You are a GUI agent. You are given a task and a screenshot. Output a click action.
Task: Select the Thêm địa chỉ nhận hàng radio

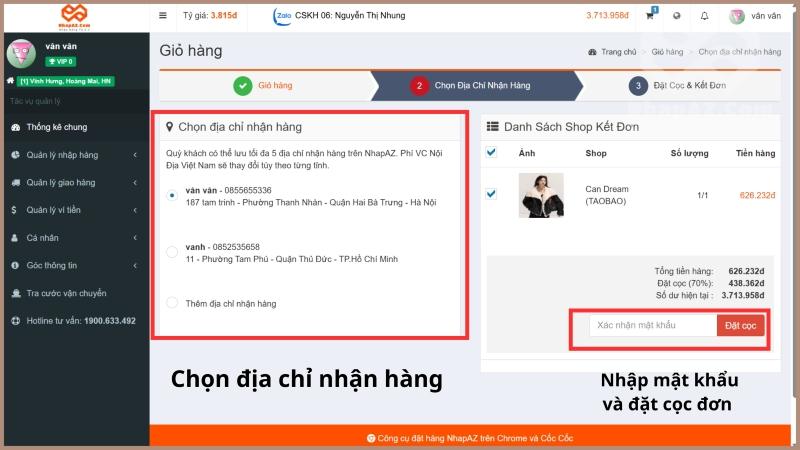click(x=172, y=303)
